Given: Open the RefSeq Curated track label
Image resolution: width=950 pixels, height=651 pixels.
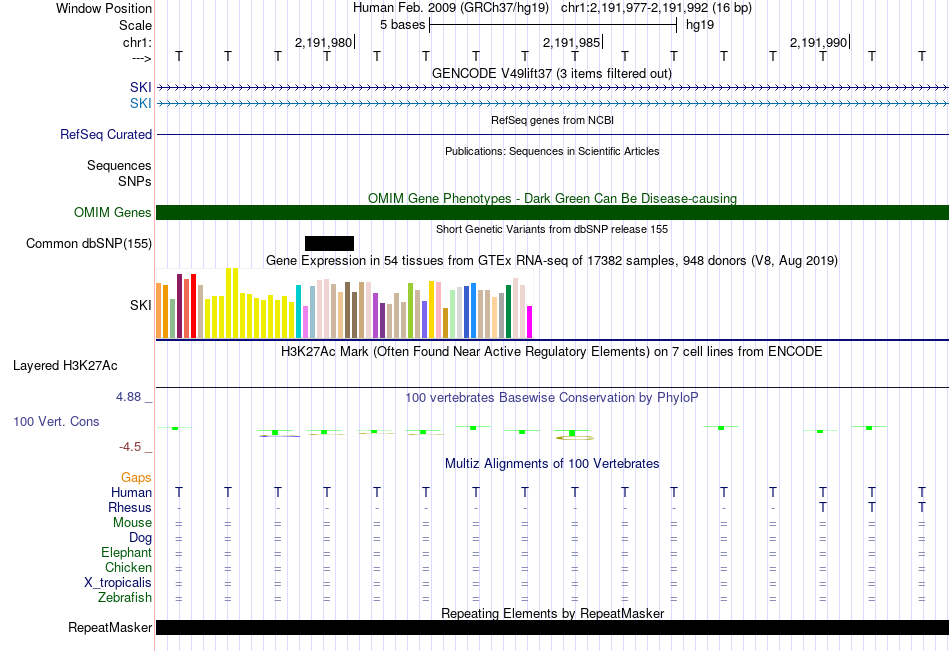Looking at the screenshot, I should click(x=105, y=135).
